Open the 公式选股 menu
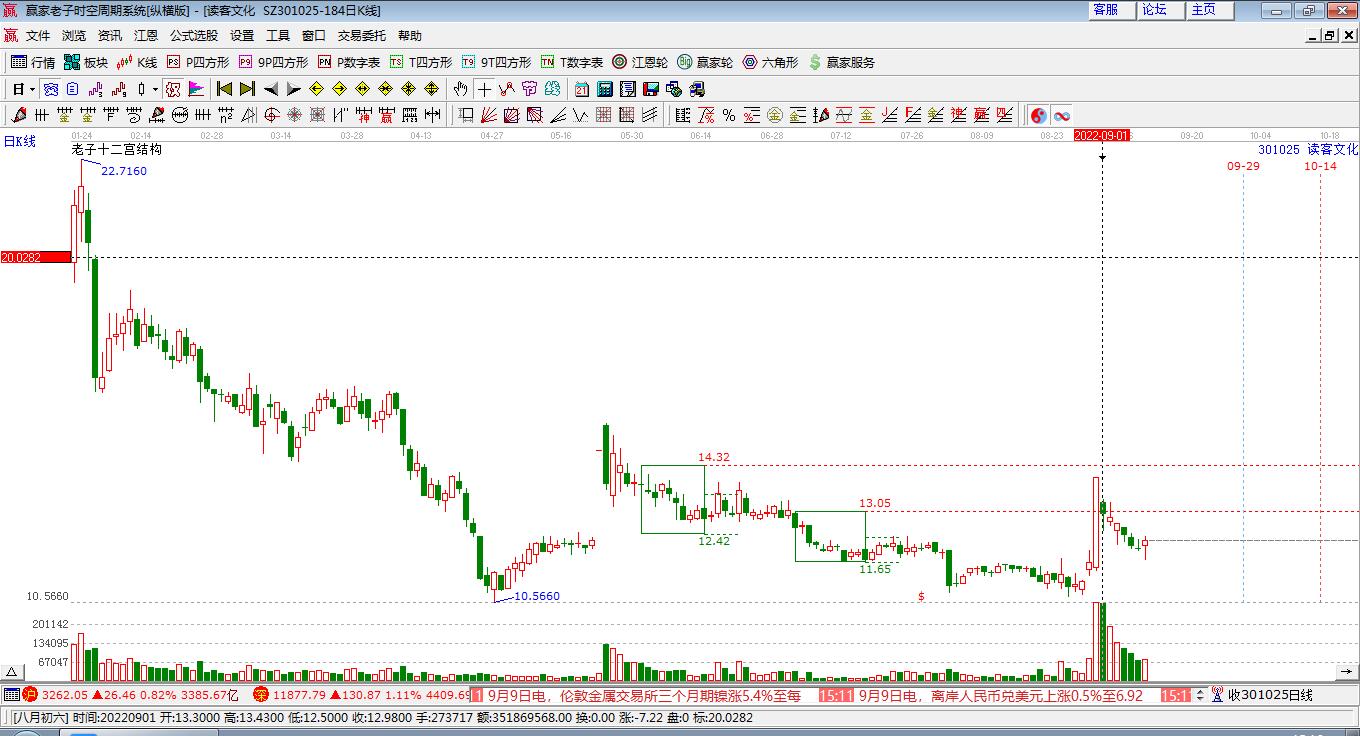Image resolution: width=1360 pixels, height=736 pixels. pos(194,35)
